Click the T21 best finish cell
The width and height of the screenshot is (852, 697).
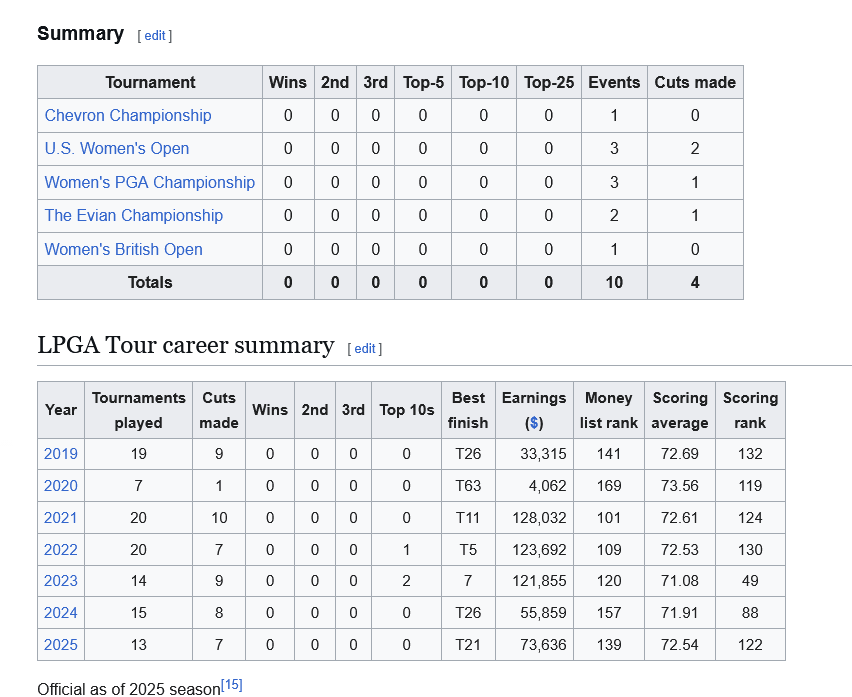coord(468,645)
